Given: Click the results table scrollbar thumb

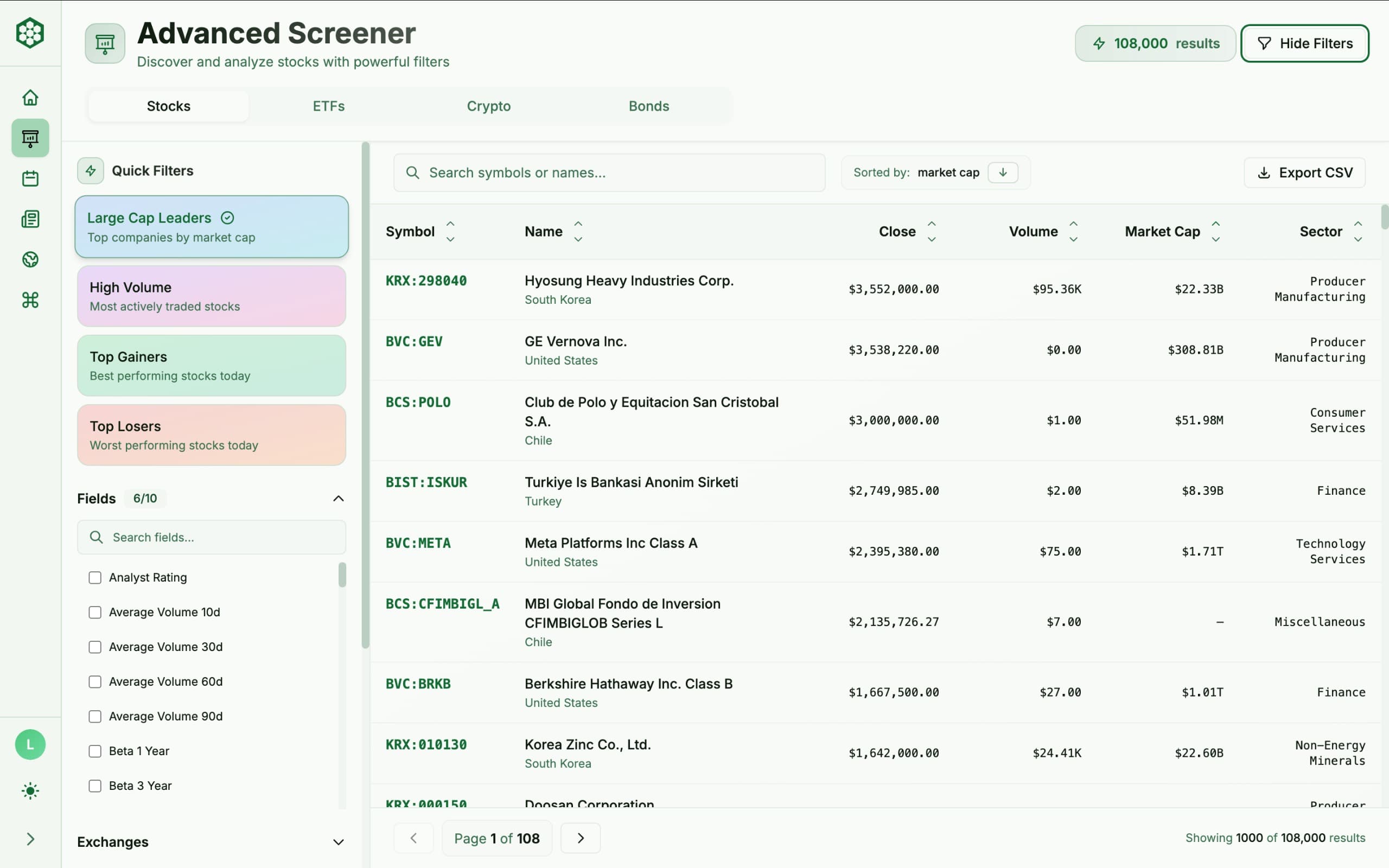Looking at the screenshot, I should [x=1385, y=217].
